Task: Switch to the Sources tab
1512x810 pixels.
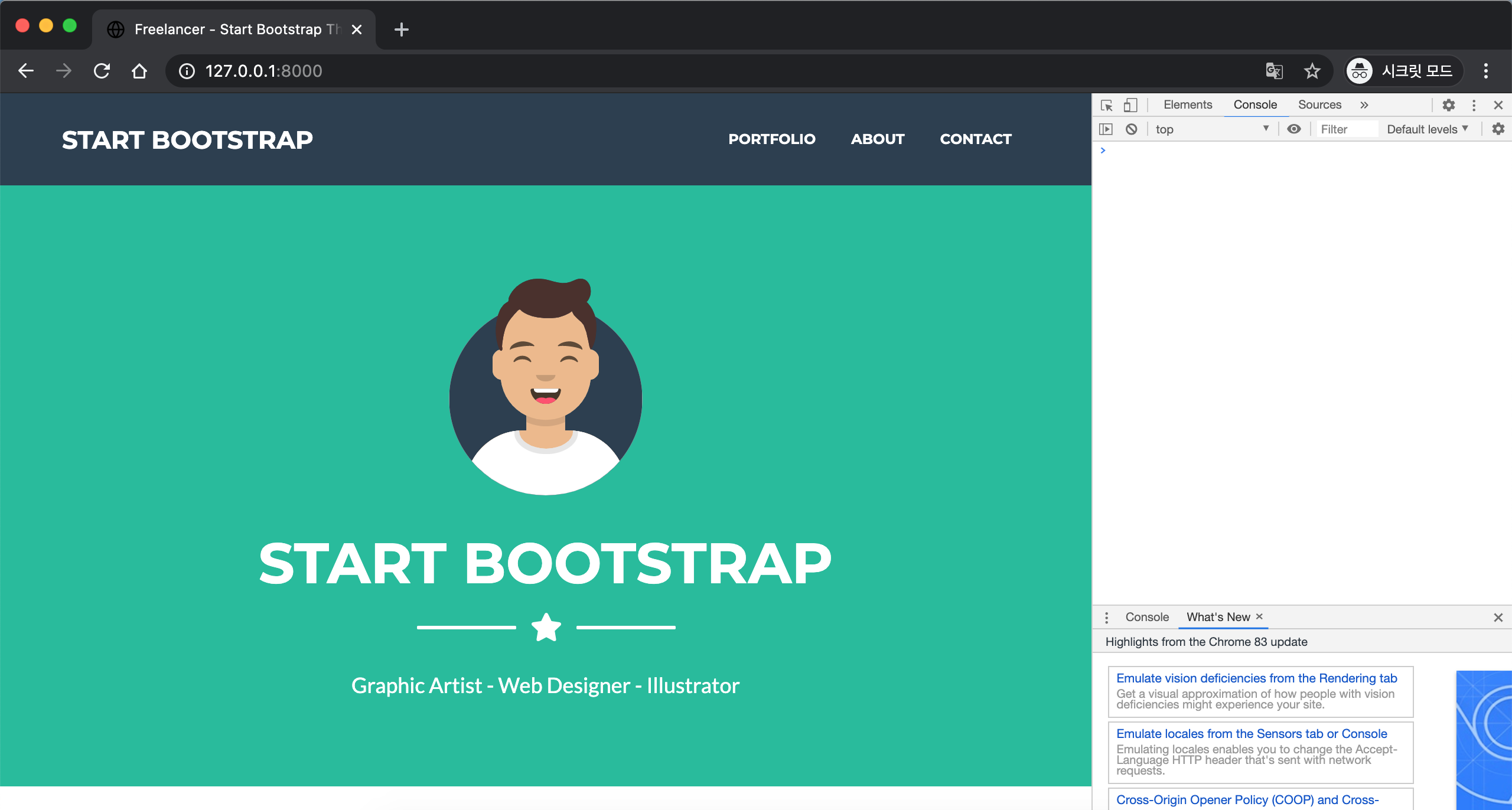Action: [1319, 104]
